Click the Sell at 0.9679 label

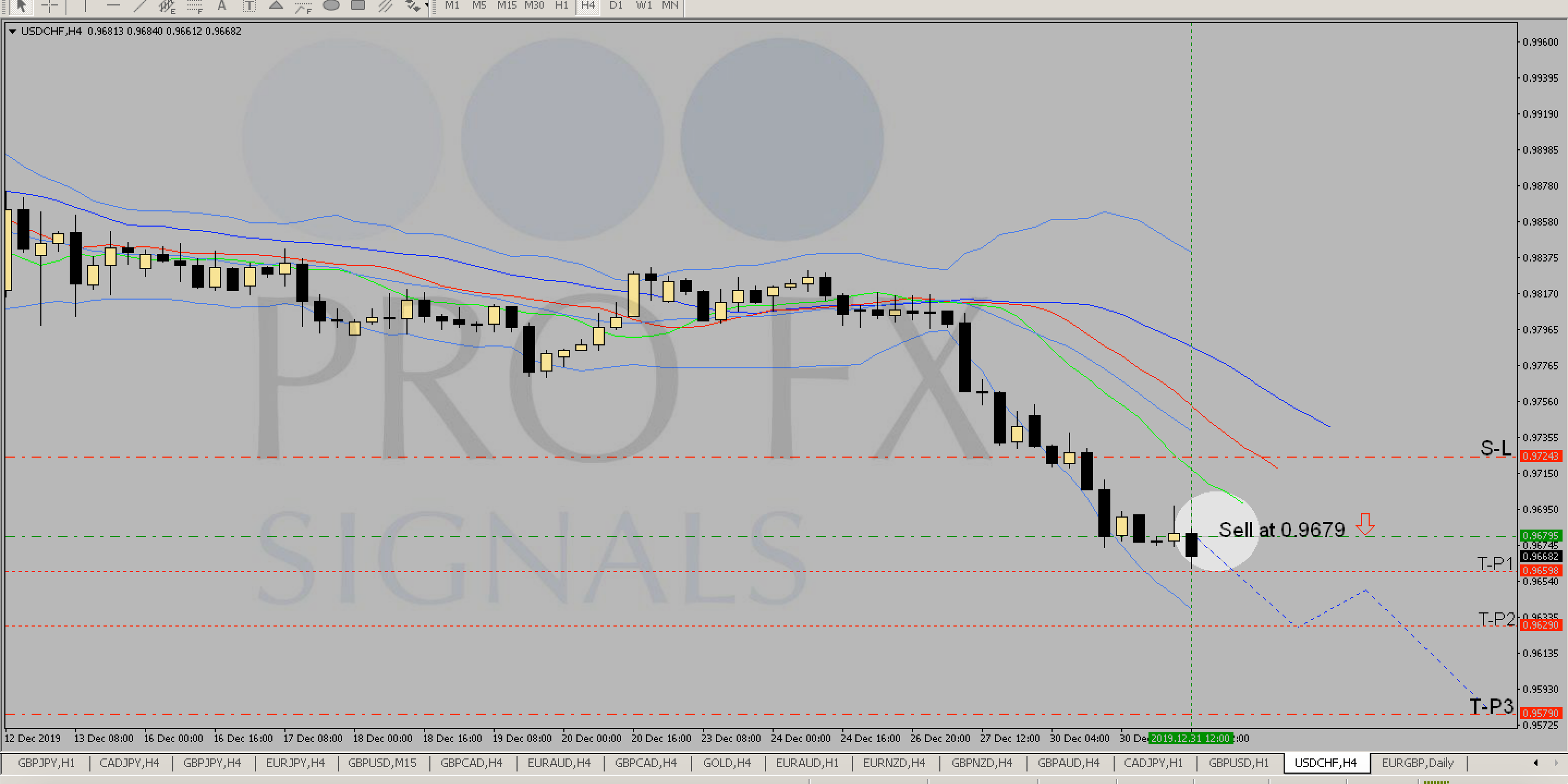[1281, 530]
